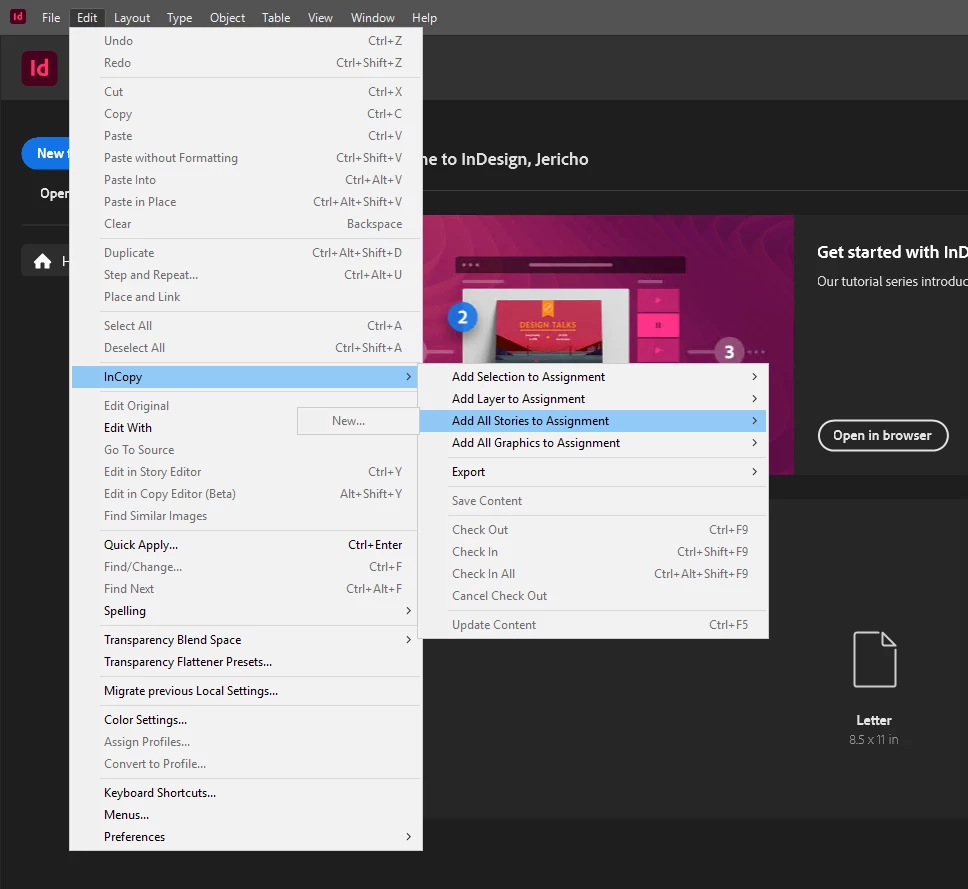Click the Open in browser button

883,436
